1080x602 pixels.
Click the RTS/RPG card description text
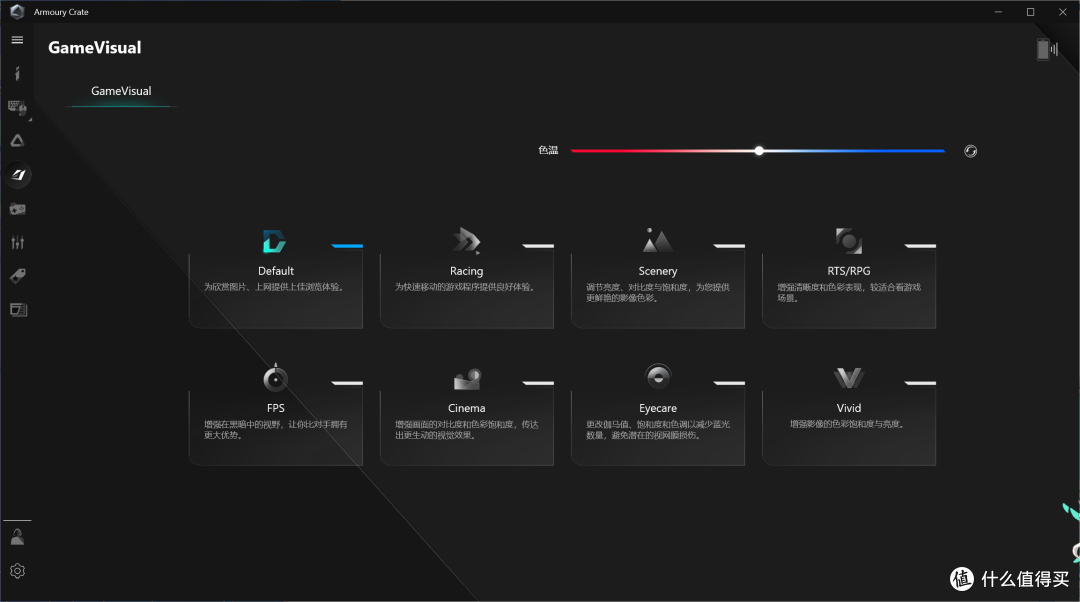(x=849, y=293)
